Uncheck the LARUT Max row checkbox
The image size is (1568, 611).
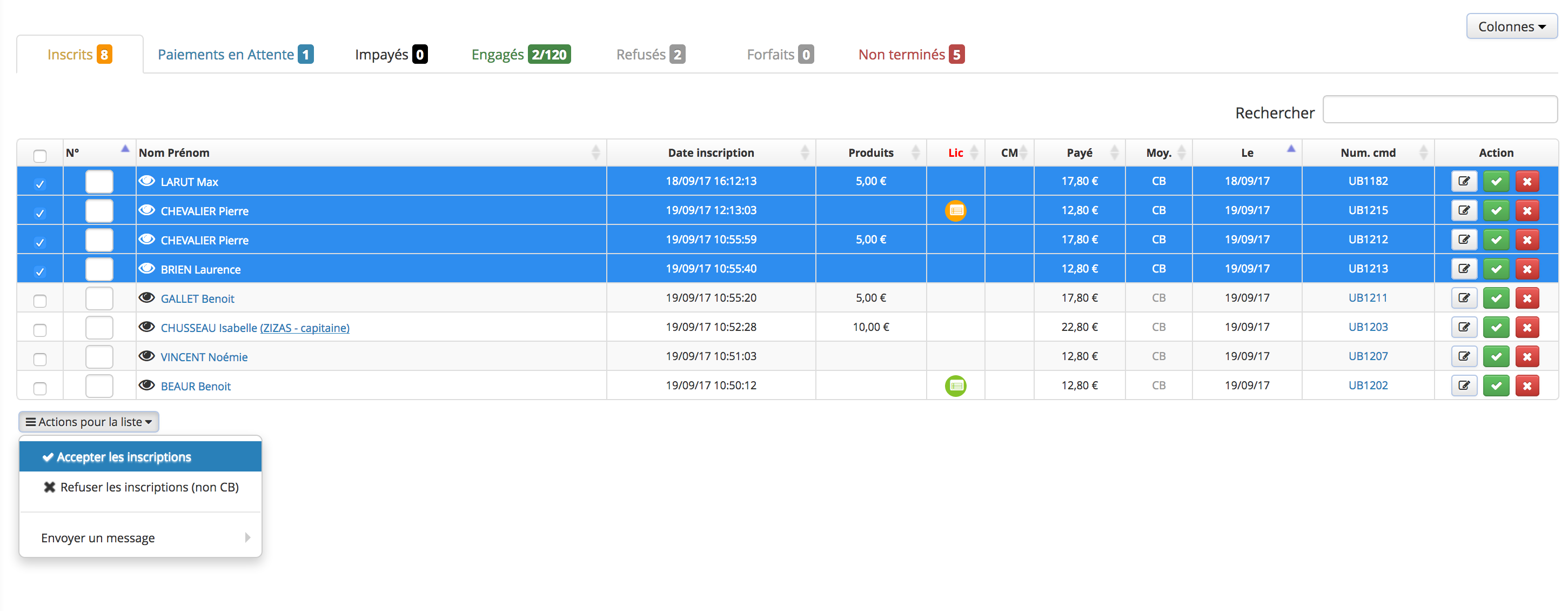pos(39,184)
